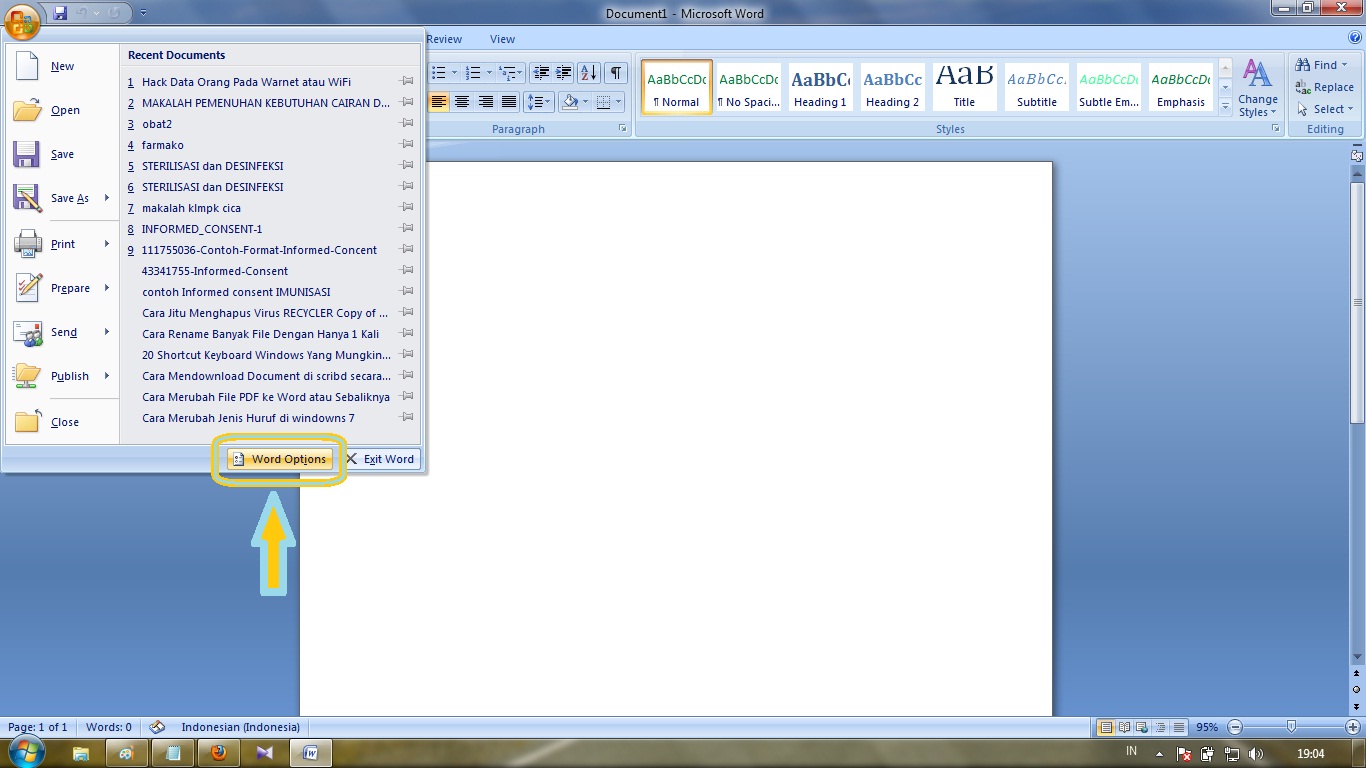The image size is (1366, 768).
Task: Click the Zoom Out minus button
Action: [1235, 728]
